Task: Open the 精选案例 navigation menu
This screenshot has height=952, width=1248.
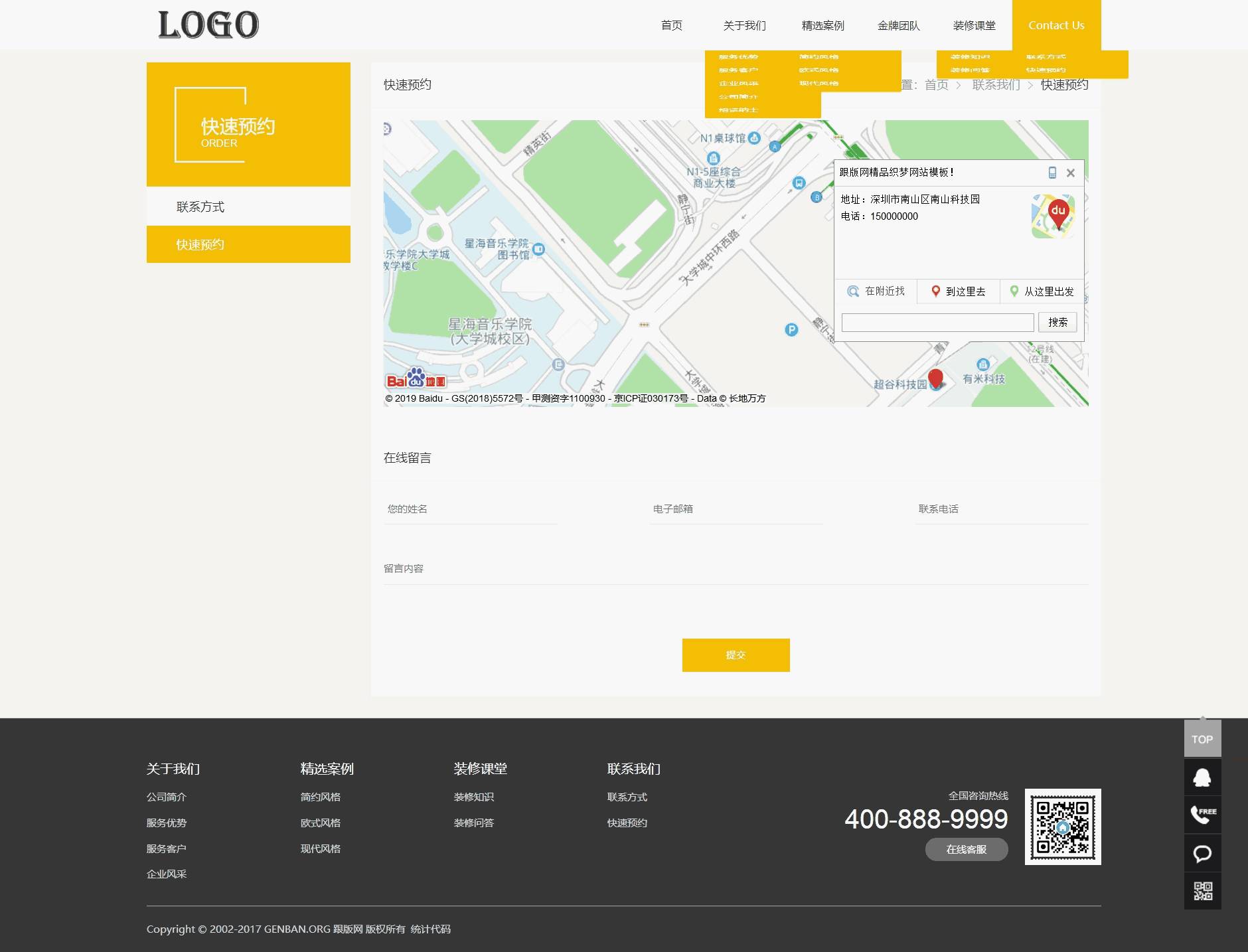Action: coord(822,25)
